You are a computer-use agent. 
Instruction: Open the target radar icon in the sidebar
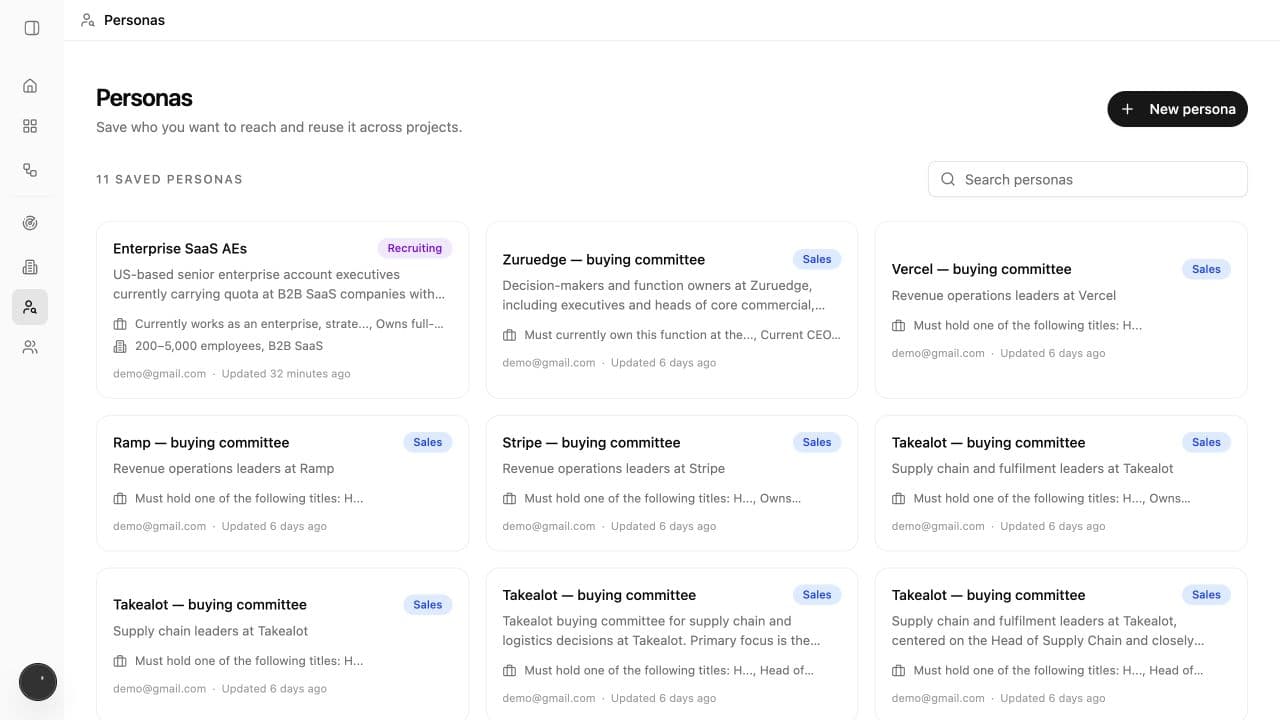[30, 223]
